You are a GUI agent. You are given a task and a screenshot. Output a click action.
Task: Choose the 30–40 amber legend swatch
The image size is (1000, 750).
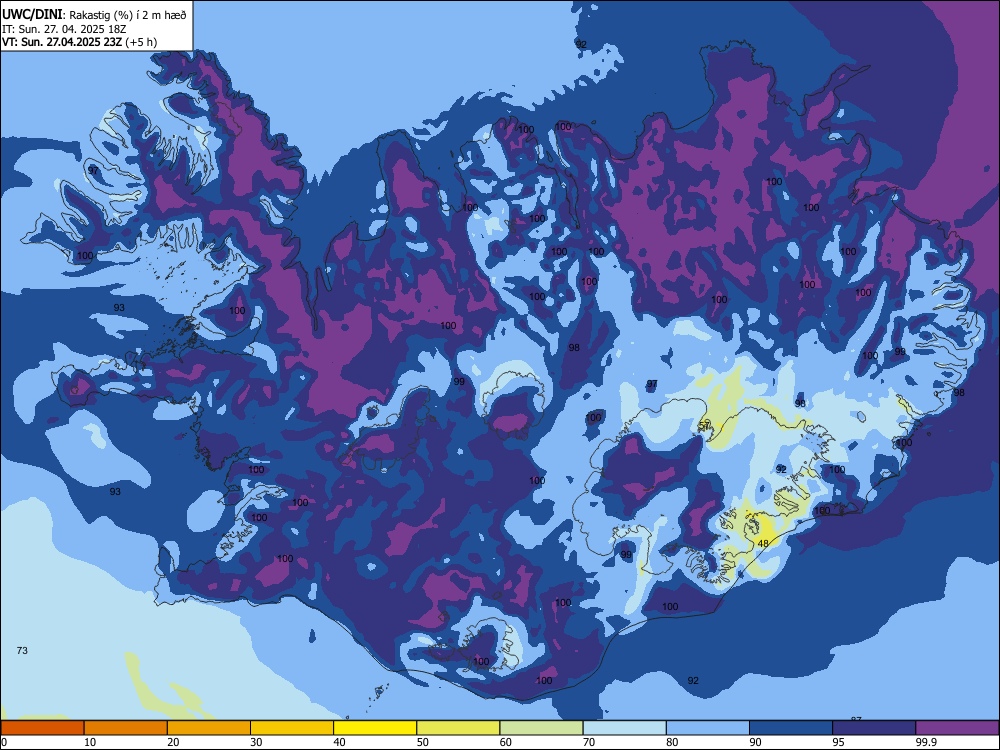(x=292, y=728)
